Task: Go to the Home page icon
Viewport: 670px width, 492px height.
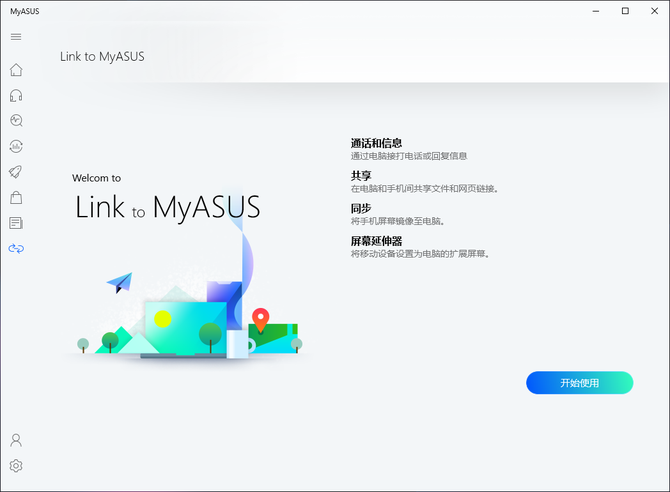Action: (16, 70)
